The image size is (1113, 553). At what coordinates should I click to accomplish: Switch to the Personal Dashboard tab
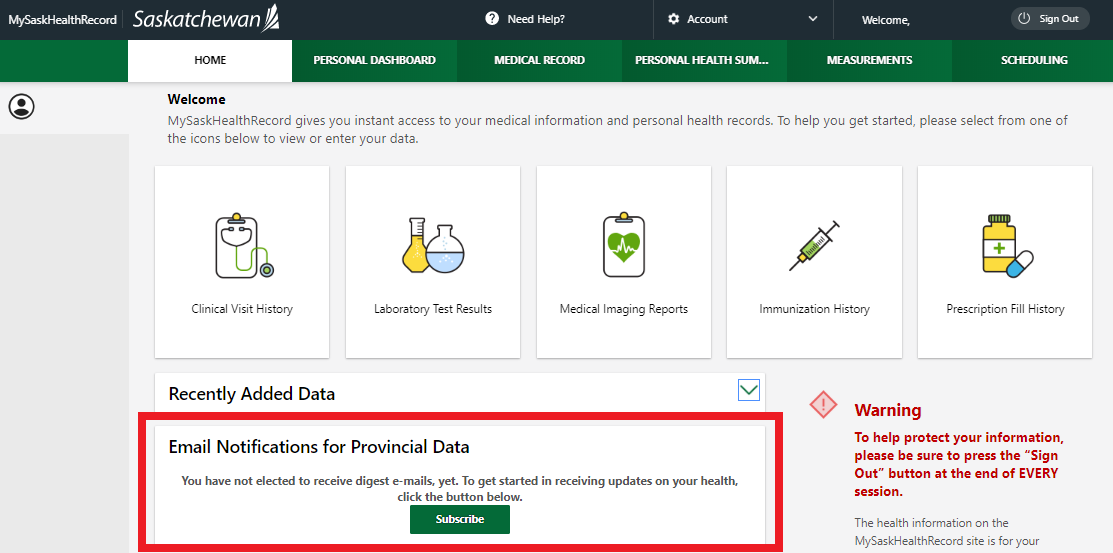pos(374,60)
